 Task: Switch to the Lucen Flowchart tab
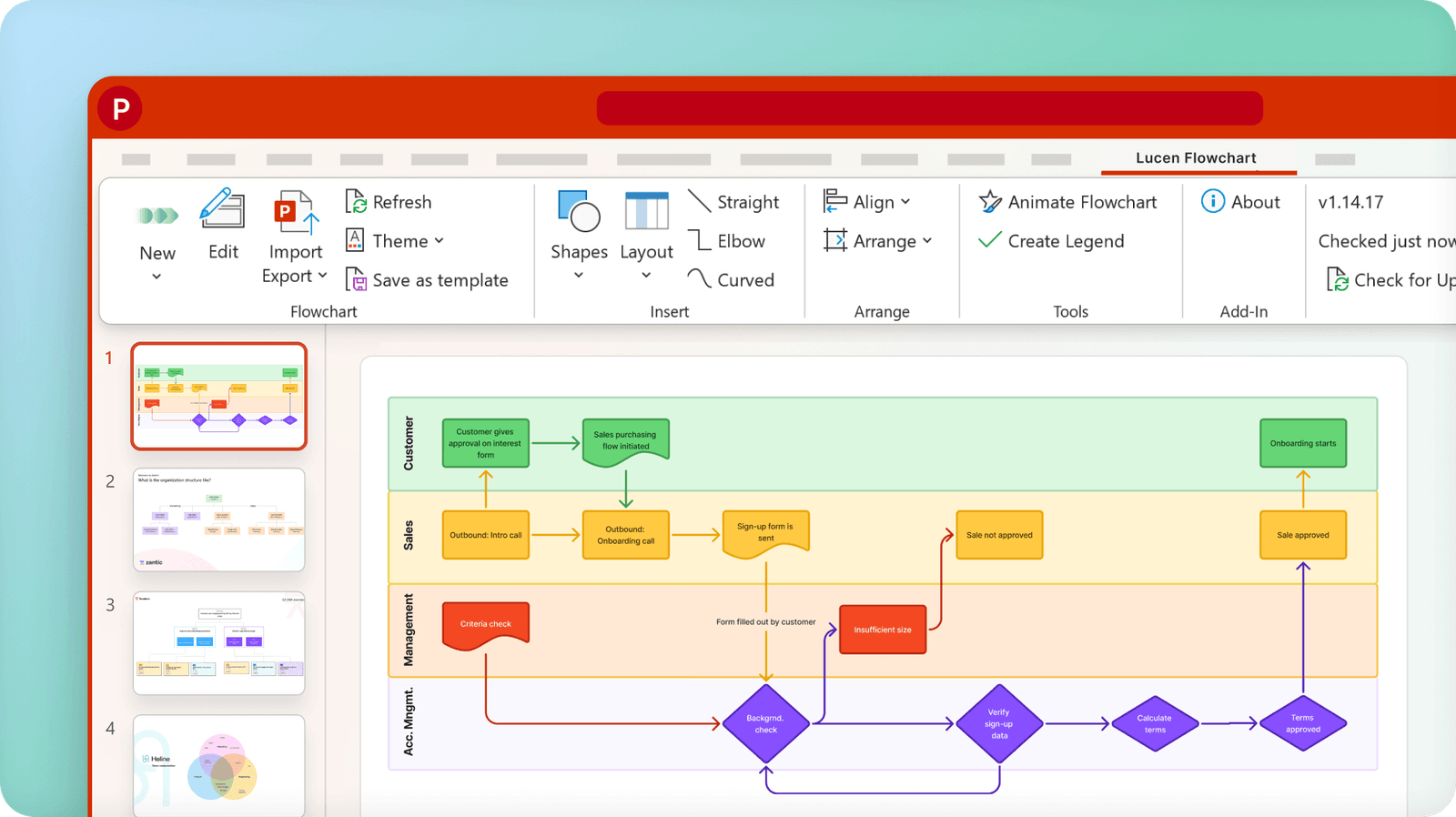(1196, 158)
